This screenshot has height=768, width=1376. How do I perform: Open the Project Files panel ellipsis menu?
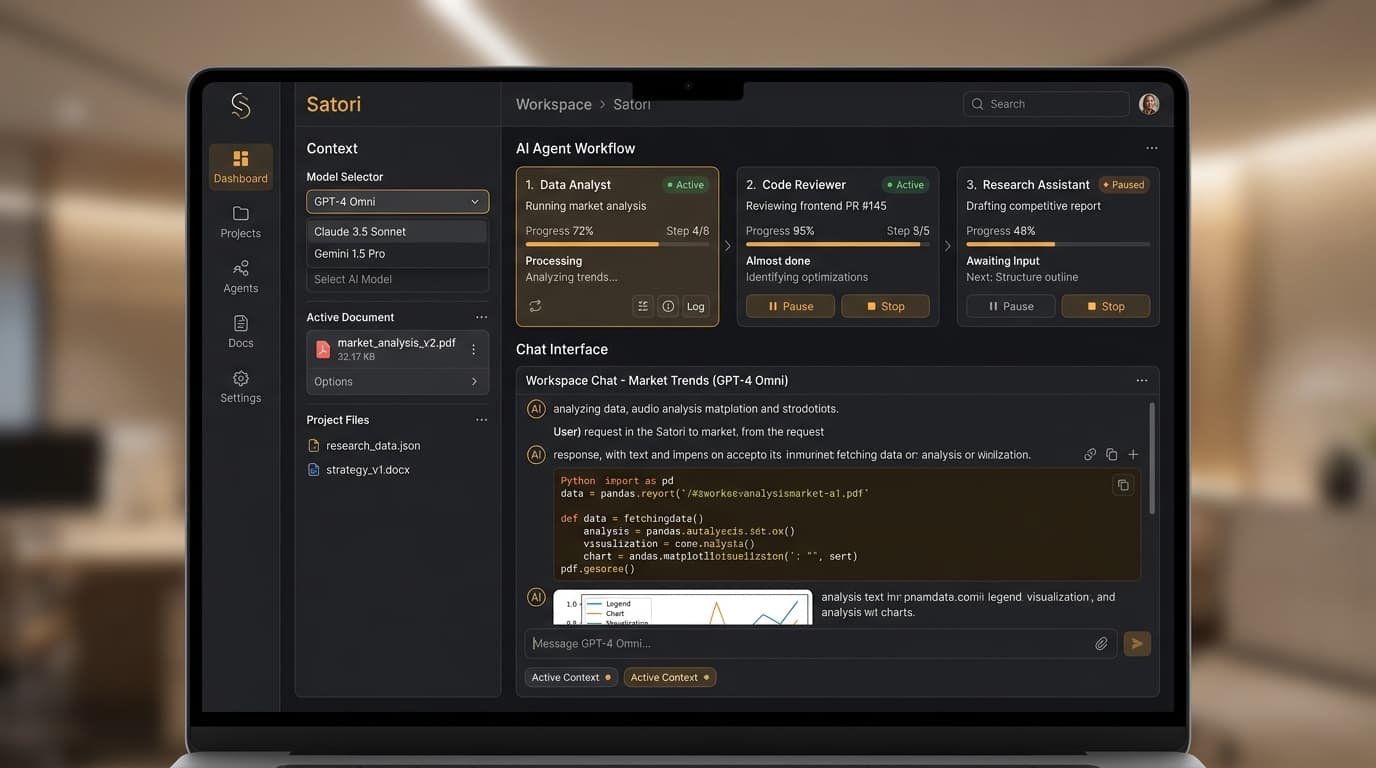[481, 420]
